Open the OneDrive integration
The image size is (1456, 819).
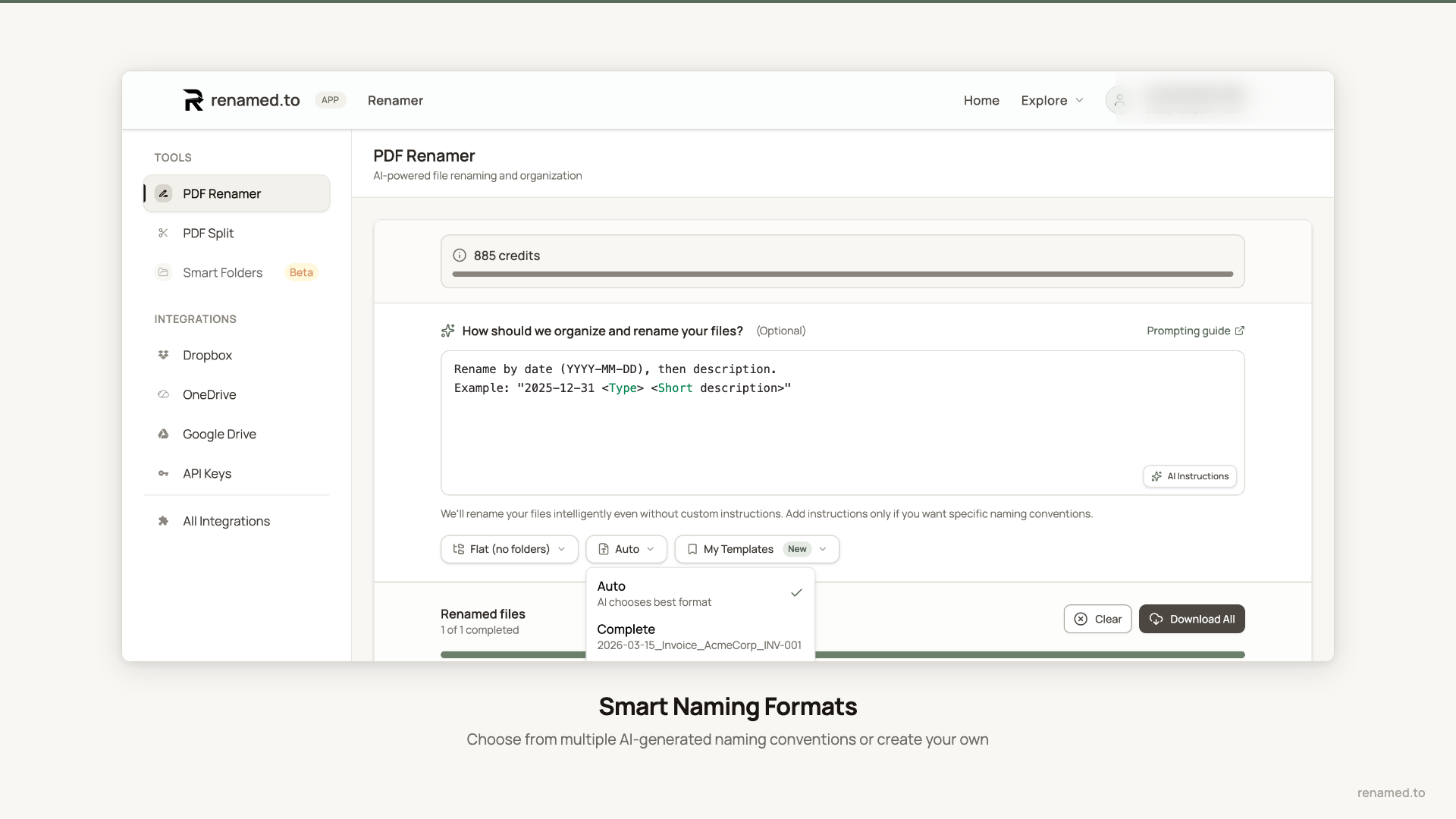(209, 394)
